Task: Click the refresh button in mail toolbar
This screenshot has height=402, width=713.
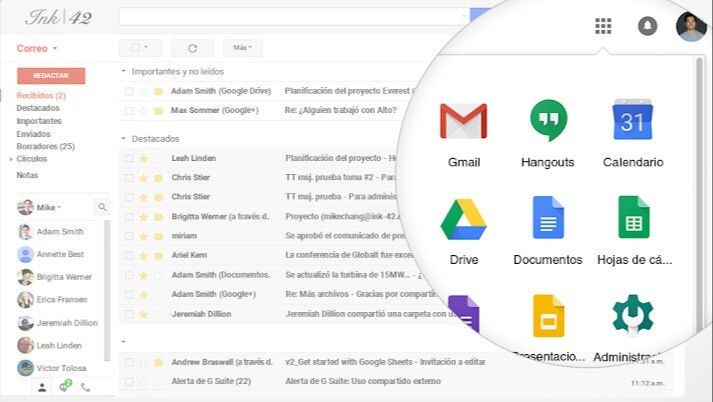Action: [x=192, y=47]
